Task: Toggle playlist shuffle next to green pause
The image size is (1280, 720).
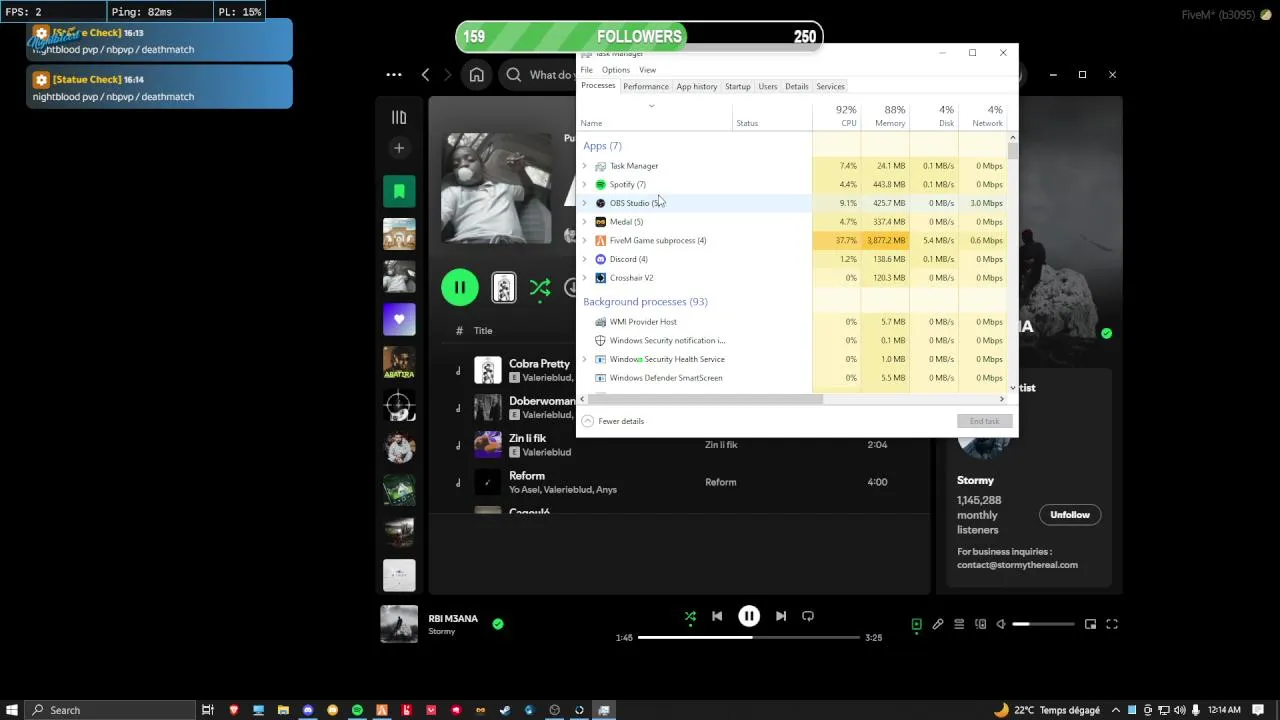Action: click(x=540, y=289)
